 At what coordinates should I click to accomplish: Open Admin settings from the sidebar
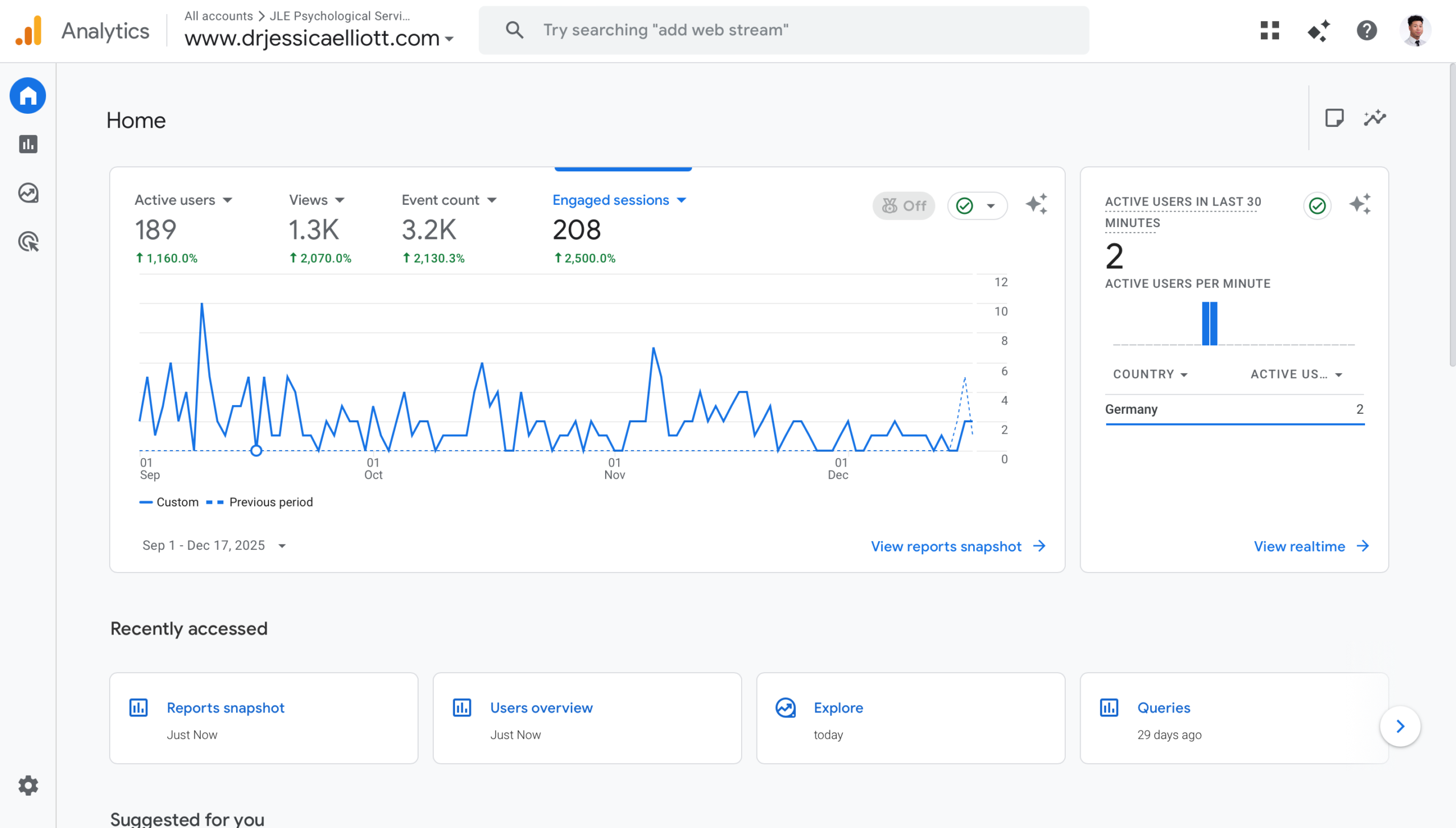coord(27,786)
